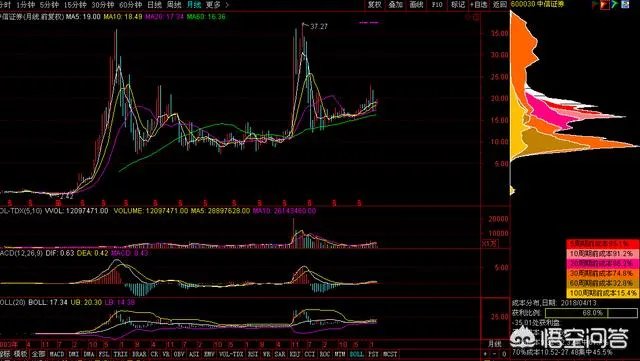Select the 模板 template tab
The width and height of the screenshot is (640, 361).
(20, 354)
